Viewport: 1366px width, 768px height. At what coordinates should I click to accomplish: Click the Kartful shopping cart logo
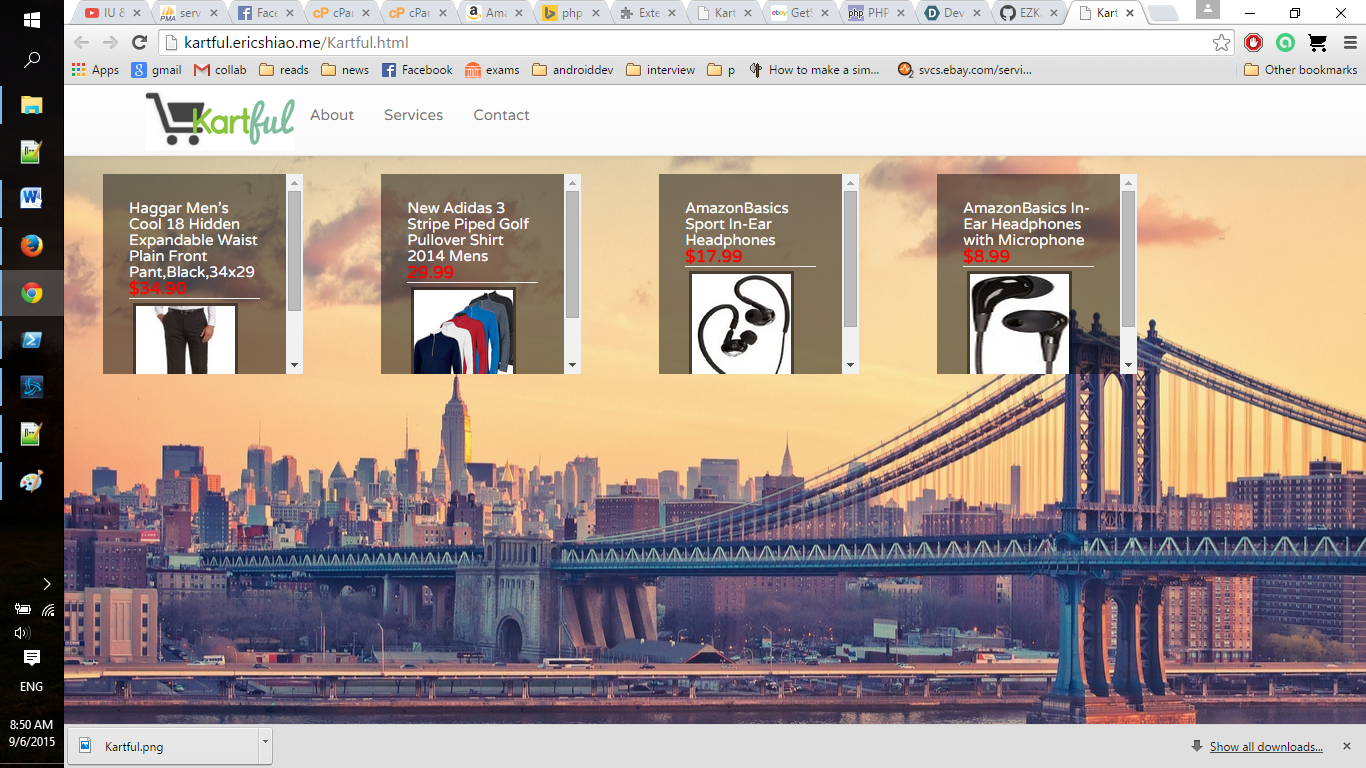coord(220,120)
